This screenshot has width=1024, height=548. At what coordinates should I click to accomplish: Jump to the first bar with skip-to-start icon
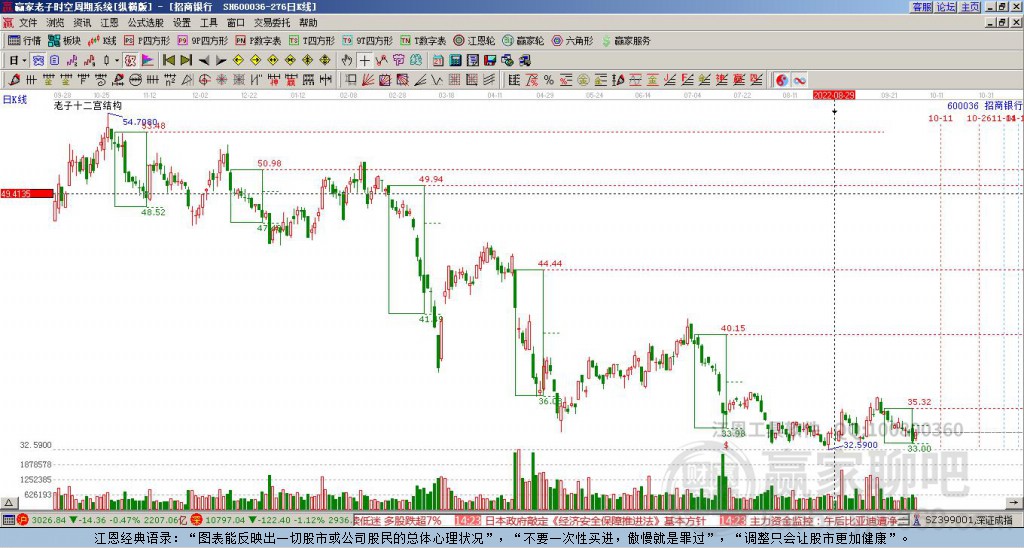tap(168, 60)
